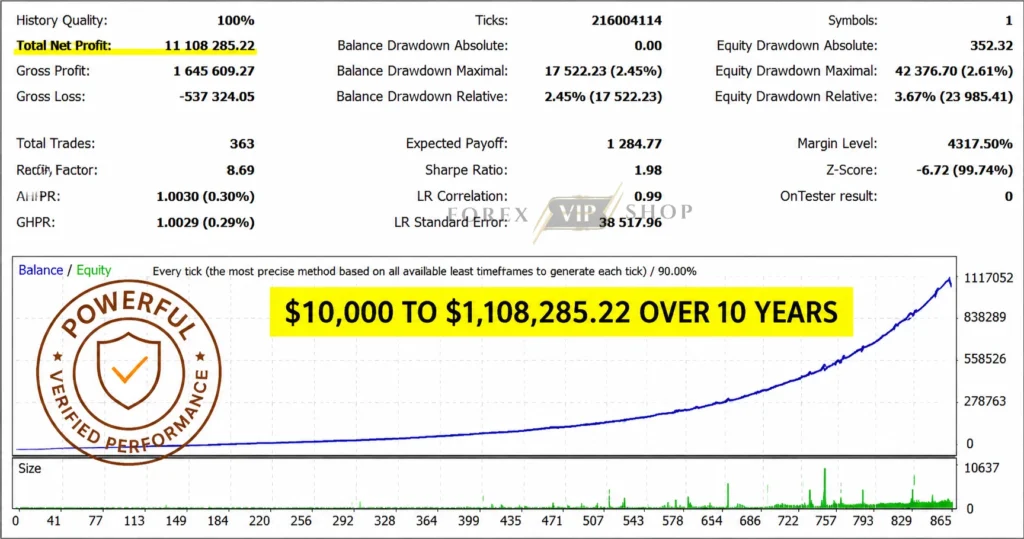Click the blue 'Balance' chart legend
This screenshot has width=1024, height=539.
click(x=40, y=270)
